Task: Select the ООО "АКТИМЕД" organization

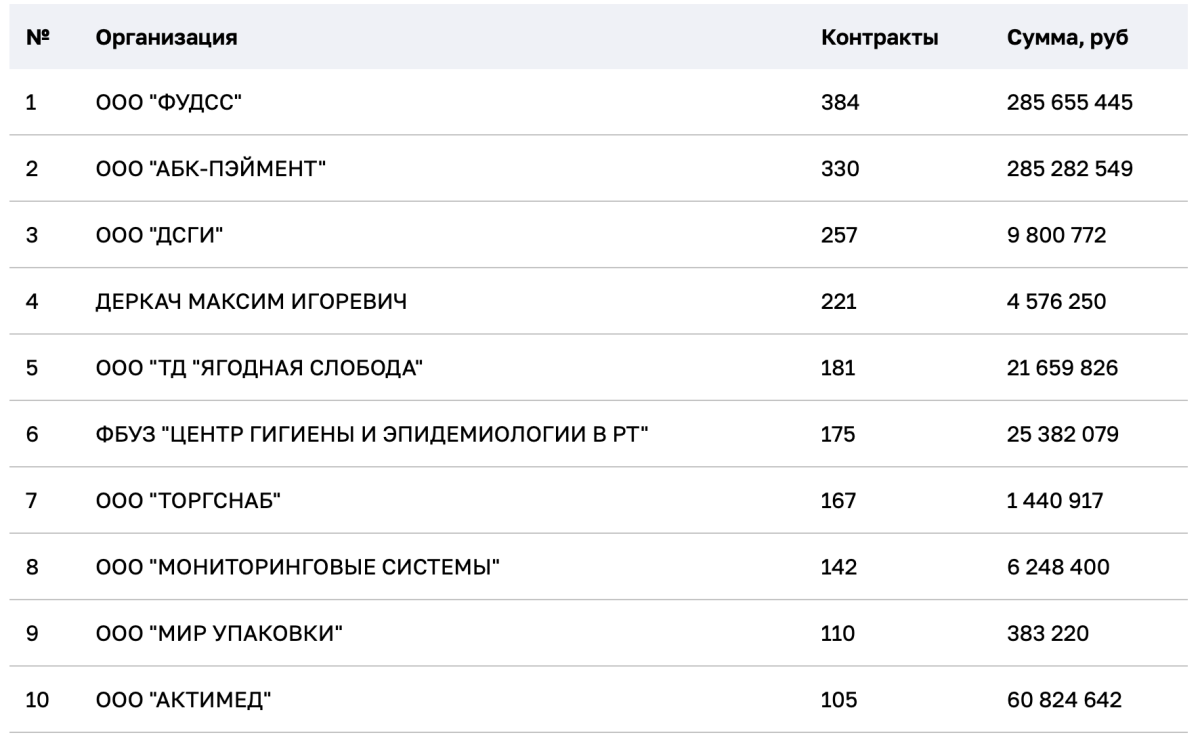Action: [183, 699]
